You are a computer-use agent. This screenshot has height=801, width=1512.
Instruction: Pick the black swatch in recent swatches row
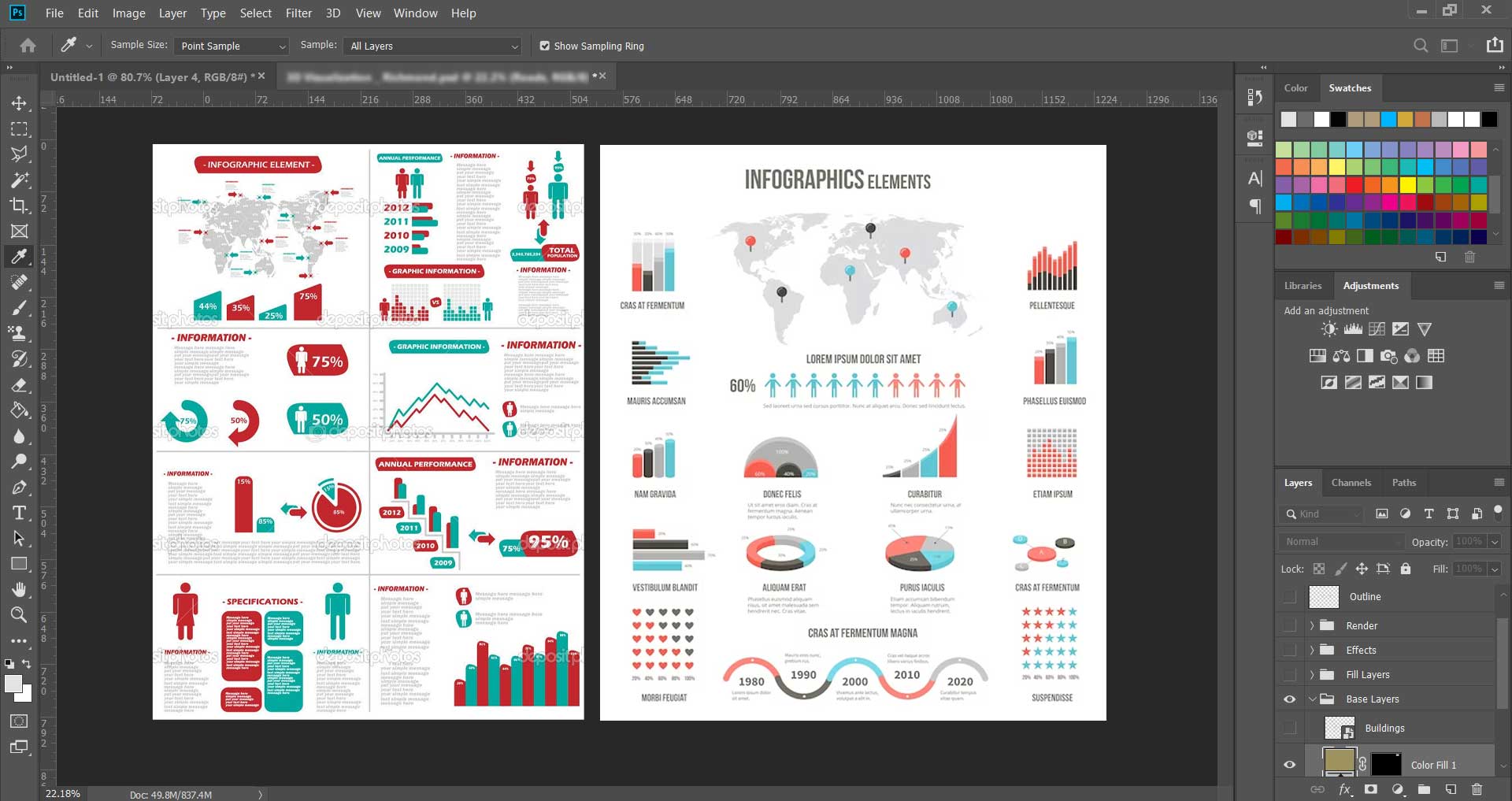tap(1338, 120)
